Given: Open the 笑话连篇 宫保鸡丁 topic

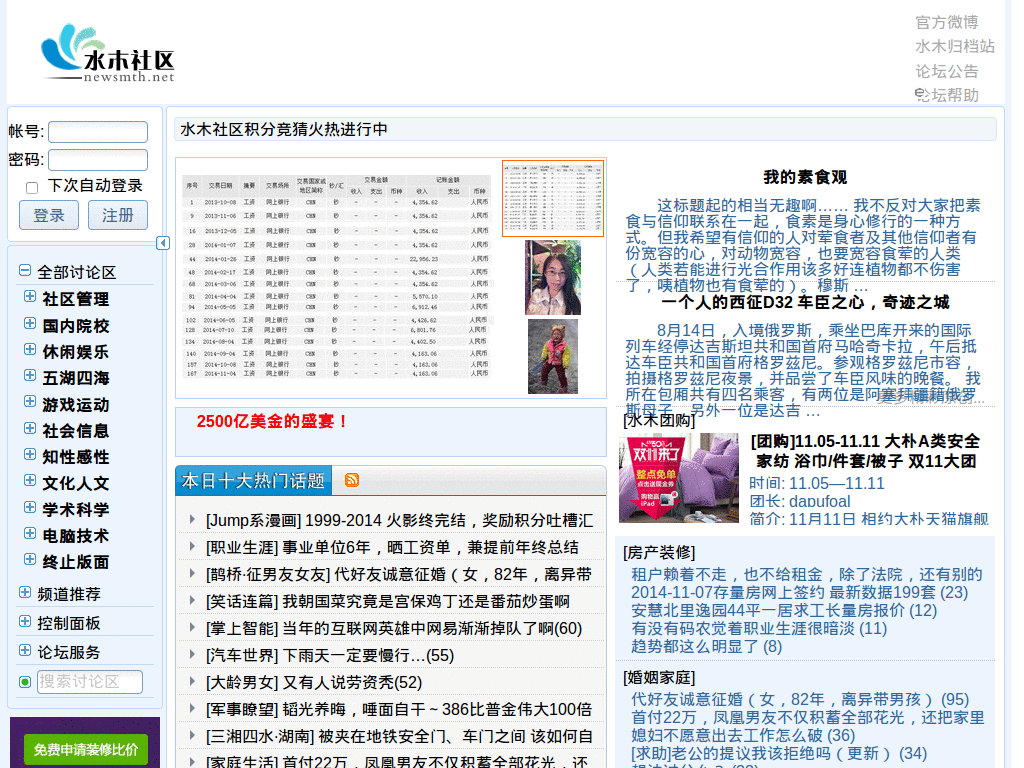Looking at the screenshot, I should [x=387, y=601].
